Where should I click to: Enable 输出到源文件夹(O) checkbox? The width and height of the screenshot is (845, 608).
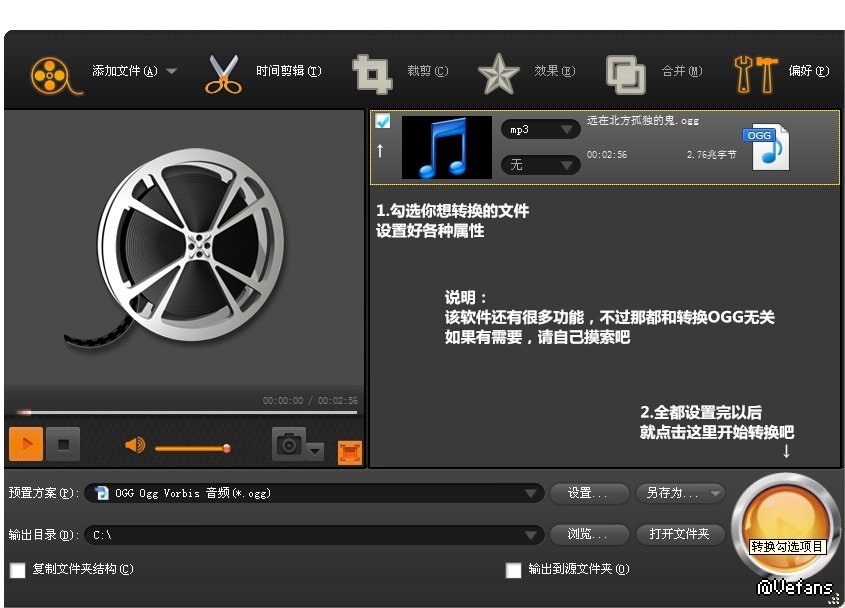click(x=514, y=570)
